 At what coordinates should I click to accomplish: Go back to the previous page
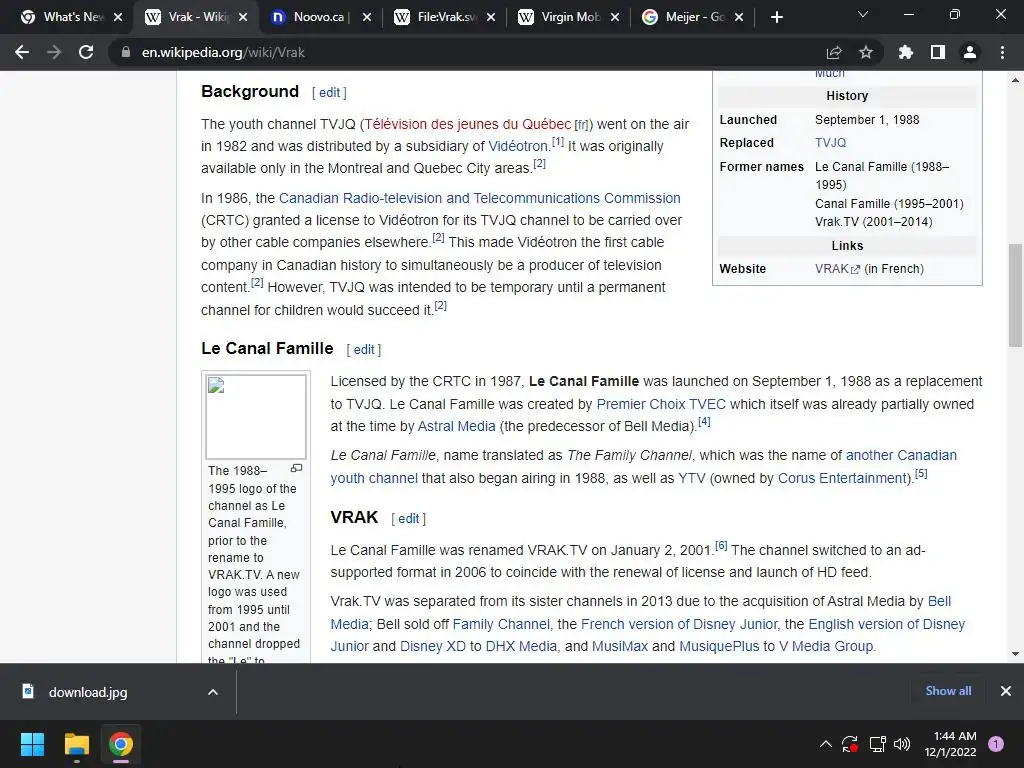click(22, 52)
